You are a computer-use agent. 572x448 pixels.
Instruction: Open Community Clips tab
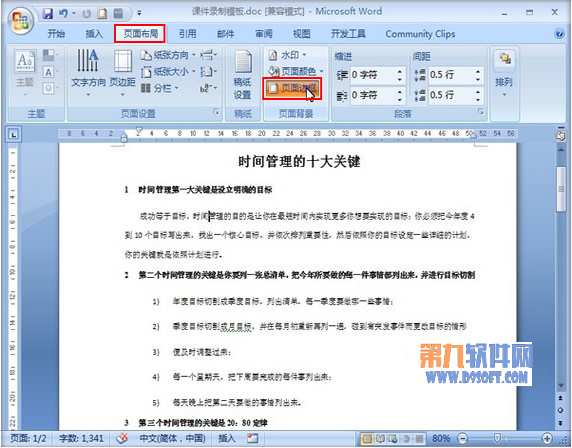(x=420, y=34)
